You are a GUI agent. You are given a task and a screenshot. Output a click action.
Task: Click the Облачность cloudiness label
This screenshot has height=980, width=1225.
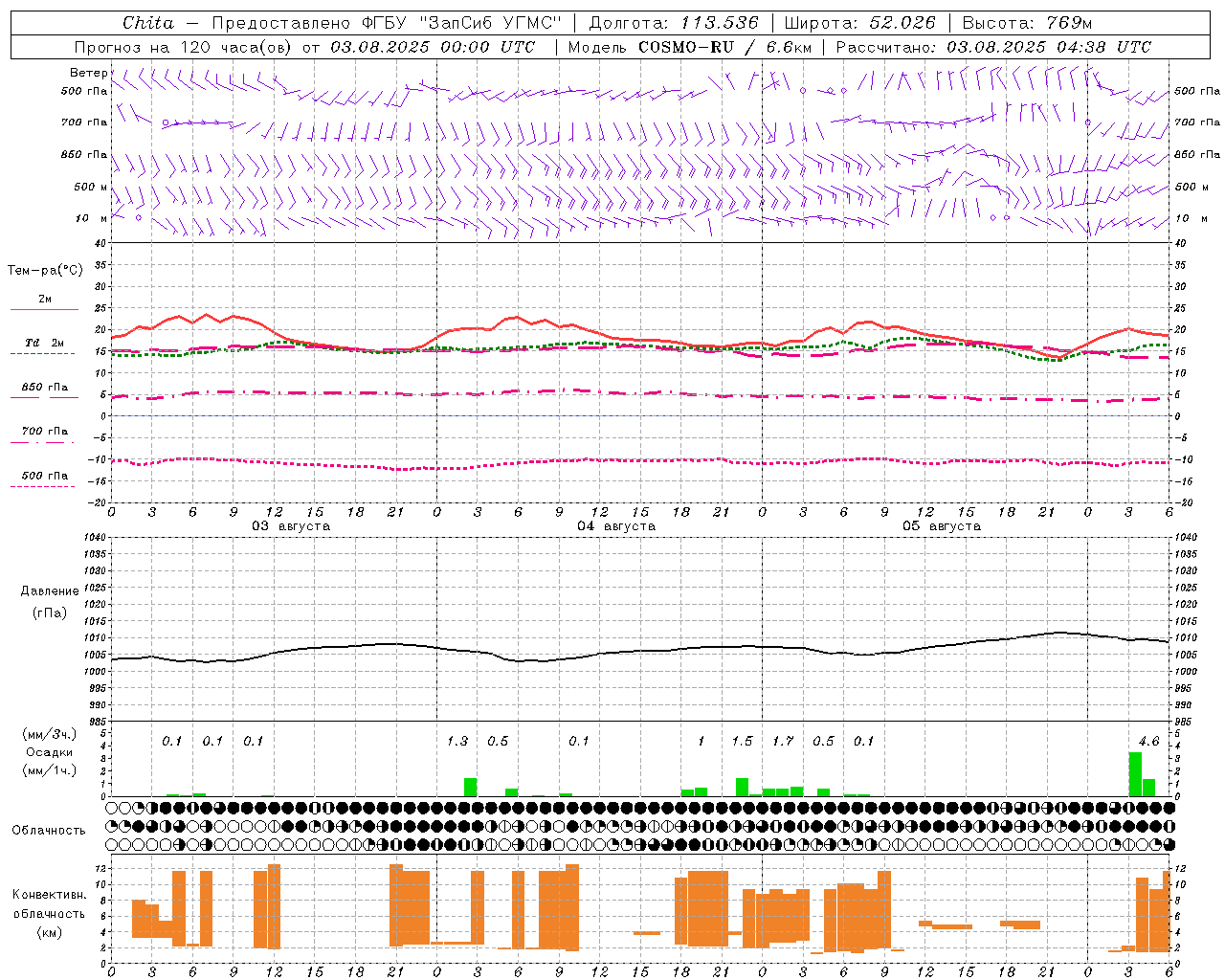[x=49, y=830]
